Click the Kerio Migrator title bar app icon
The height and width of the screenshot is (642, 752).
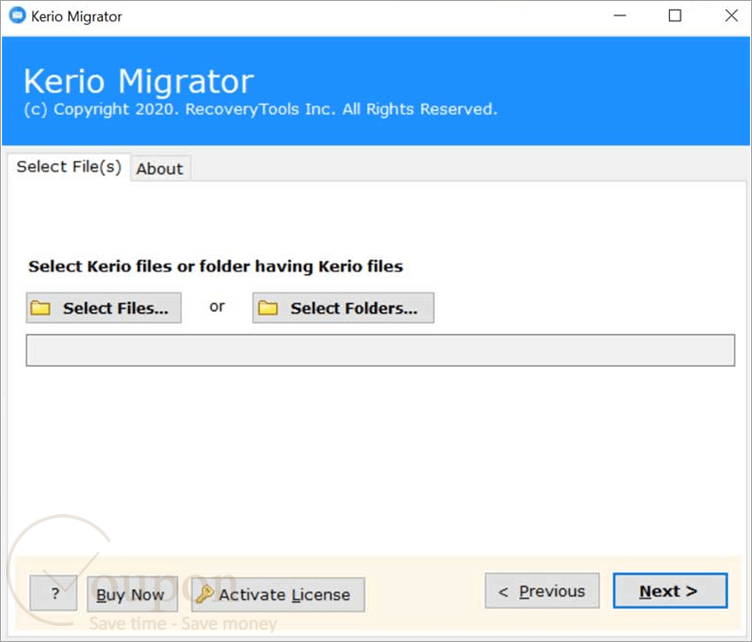[x=17, y=16]
